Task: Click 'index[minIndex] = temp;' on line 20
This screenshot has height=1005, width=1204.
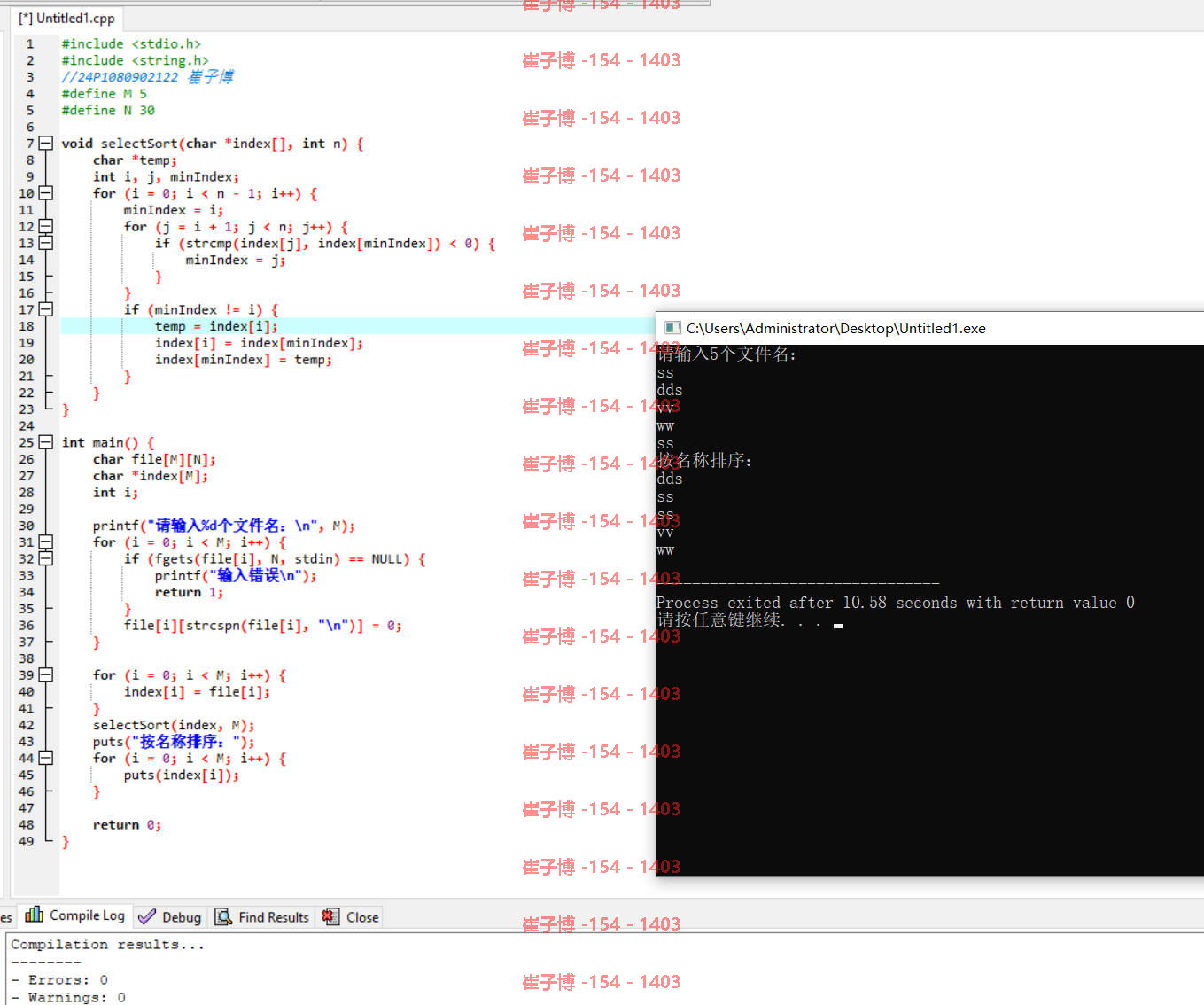Action: click(x=244, y=359)
